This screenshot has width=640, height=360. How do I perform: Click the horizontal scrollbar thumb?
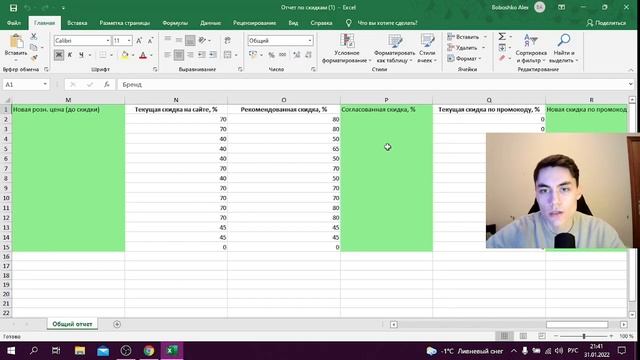(577, 324)
